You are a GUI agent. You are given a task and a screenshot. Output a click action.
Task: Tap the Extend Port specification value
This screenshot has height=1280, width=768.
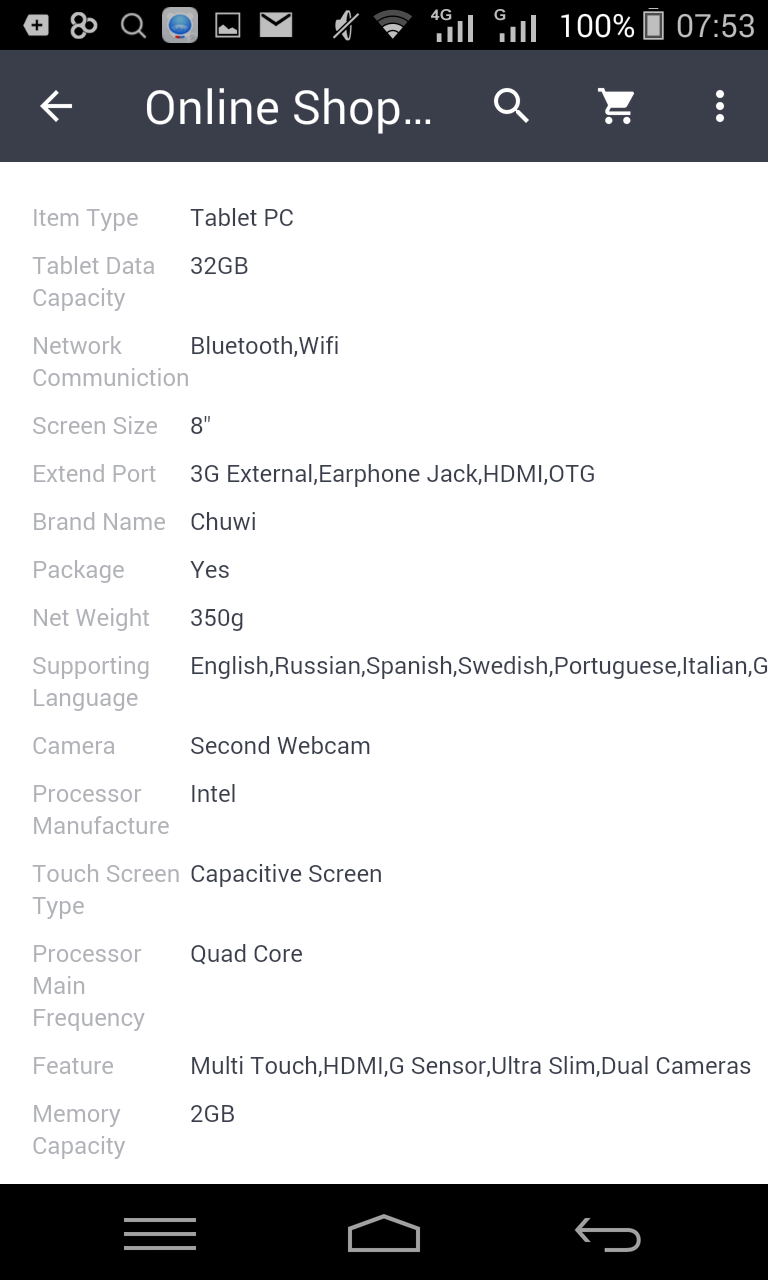pos(392,474)
